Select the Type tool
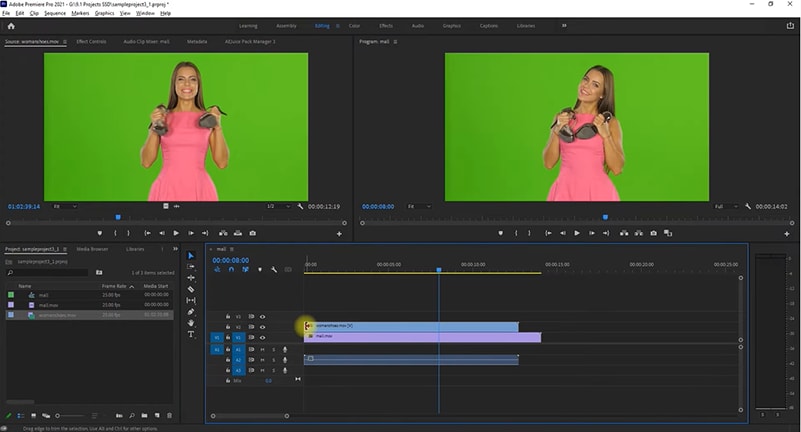 click(191, 334)
